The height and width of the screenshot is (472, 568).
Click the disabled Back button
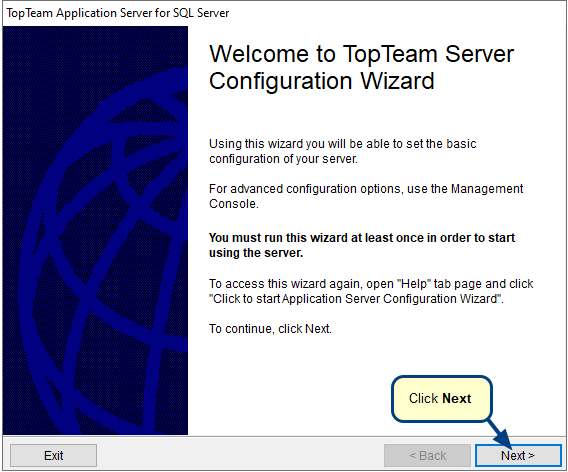point(427,455)
